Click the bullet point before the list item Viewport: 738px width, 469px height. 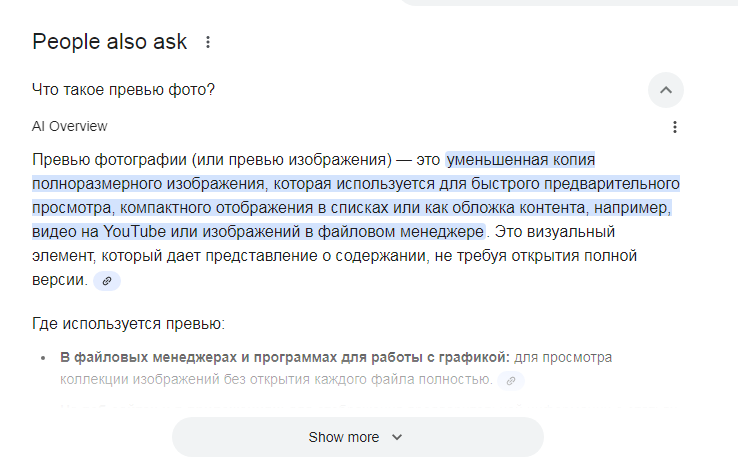(44, 358)
